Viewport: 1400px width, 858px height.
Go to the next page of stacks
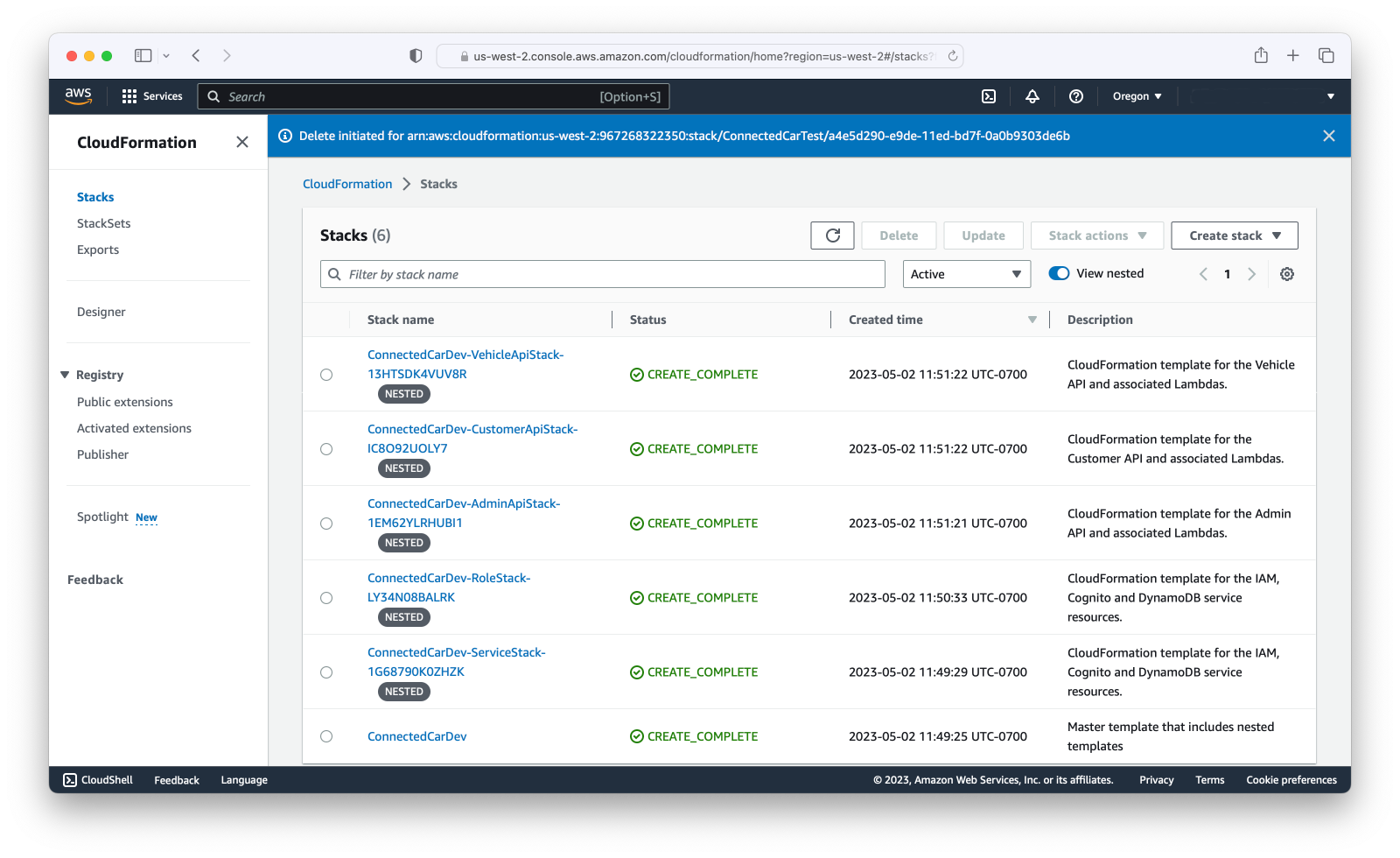pos(1252,274)
